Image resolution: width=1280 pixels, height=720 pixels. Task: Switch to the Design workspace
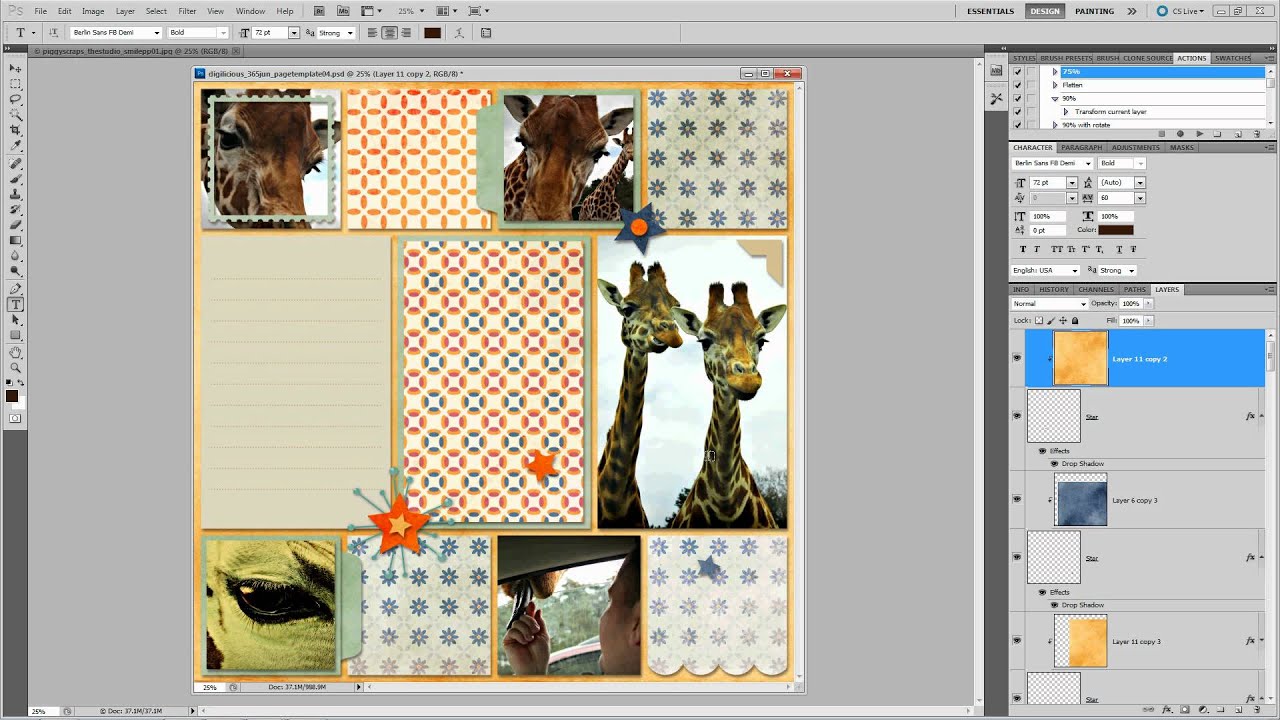pyautogui.click(x=1045, y=11)
